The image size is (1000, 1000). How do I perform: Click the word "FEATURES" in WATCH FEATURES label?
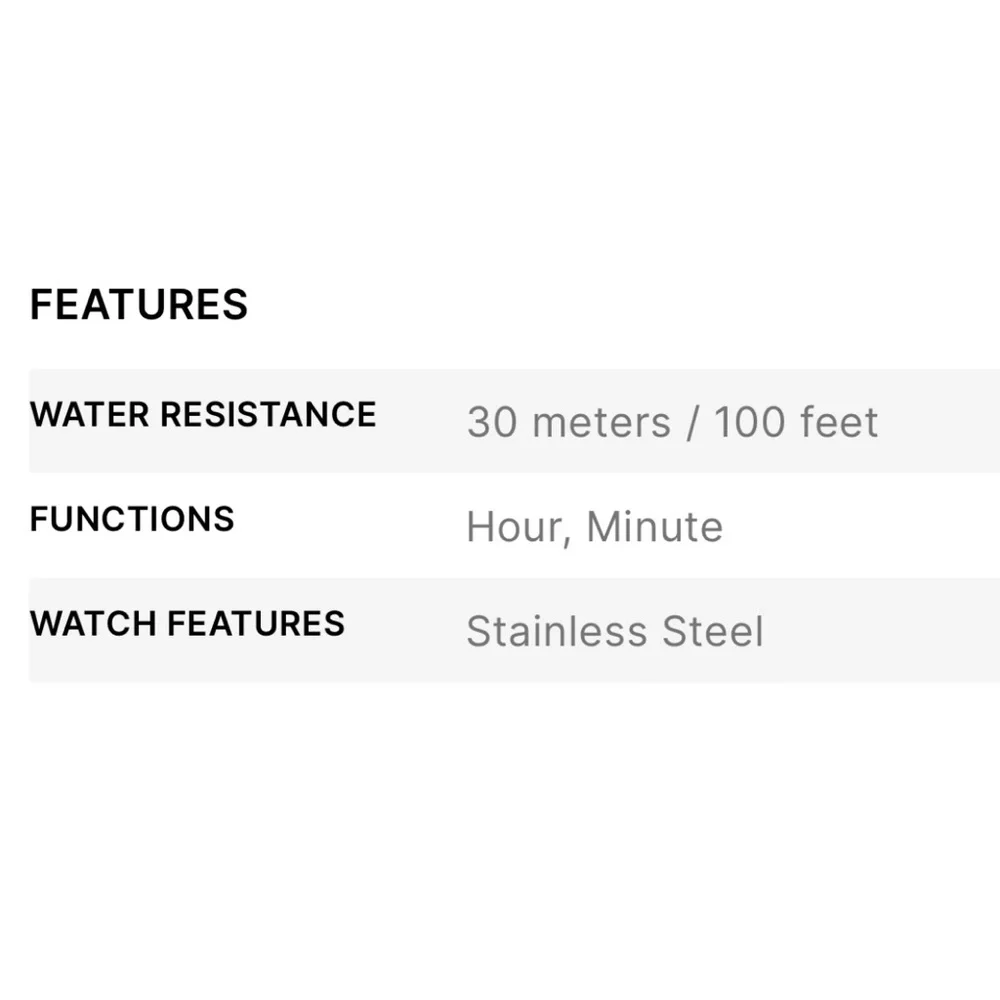[256, 624]
